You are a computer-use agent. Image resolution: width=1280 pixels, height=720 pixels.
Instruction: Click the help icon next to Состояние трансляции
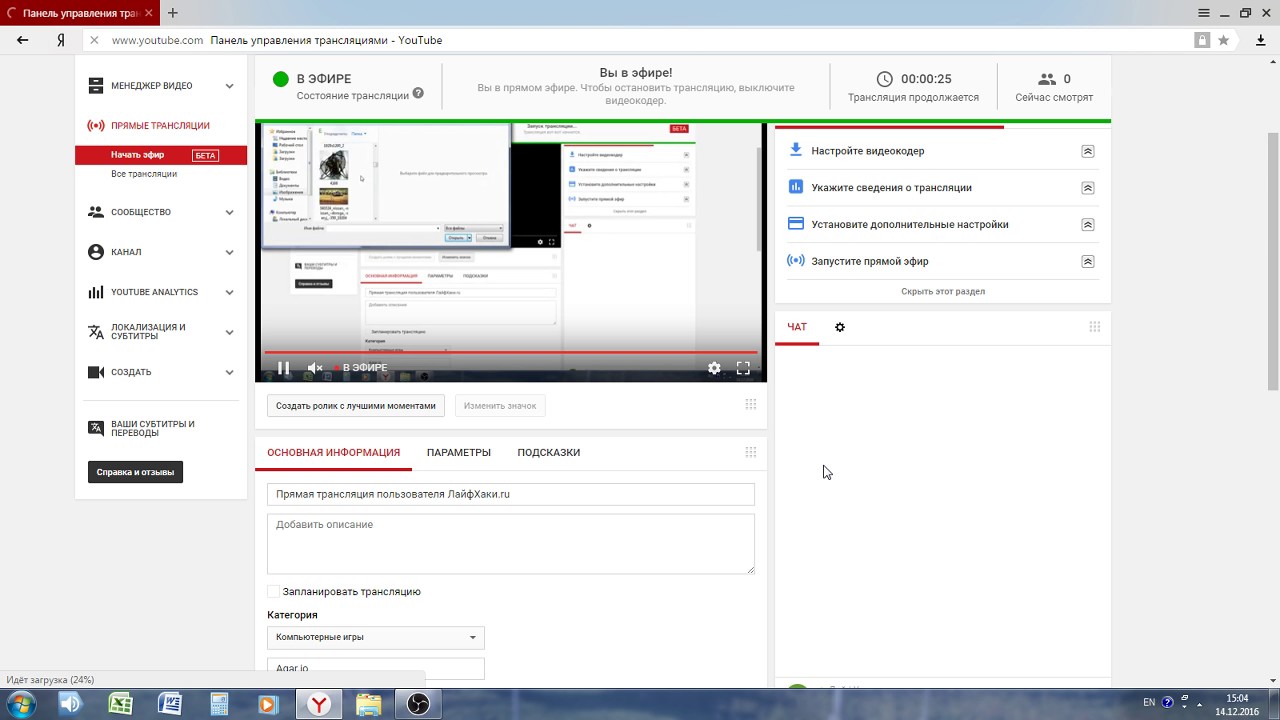click(418, 93)
